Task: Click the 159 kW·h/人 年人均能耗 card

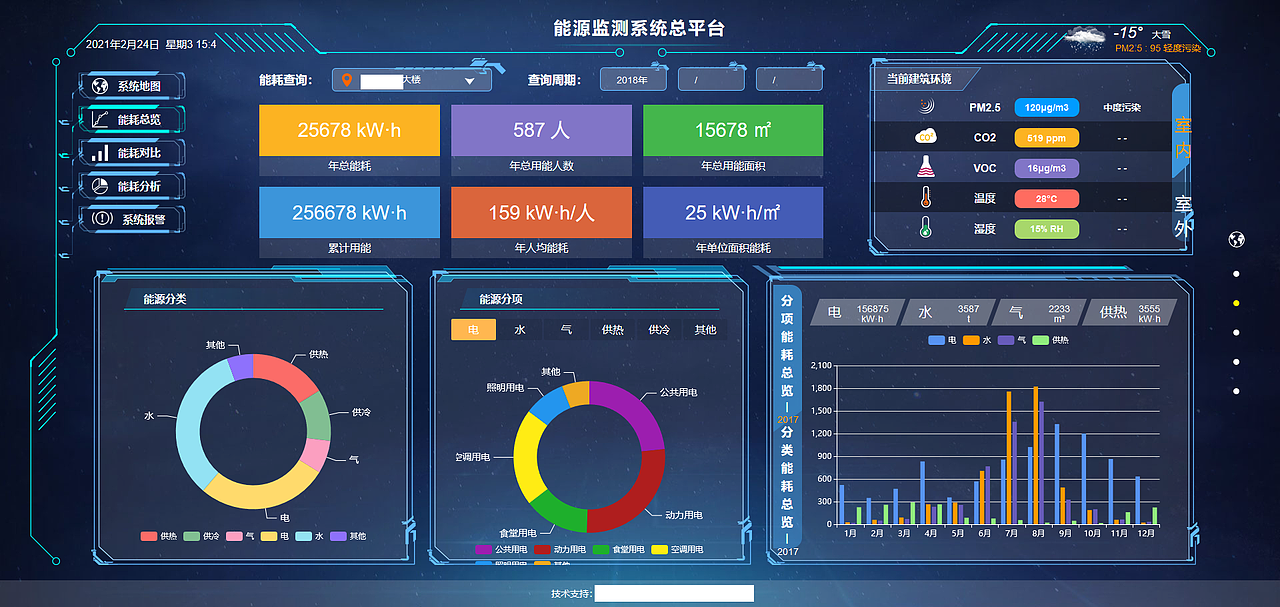Action: (x=541, y=221)
